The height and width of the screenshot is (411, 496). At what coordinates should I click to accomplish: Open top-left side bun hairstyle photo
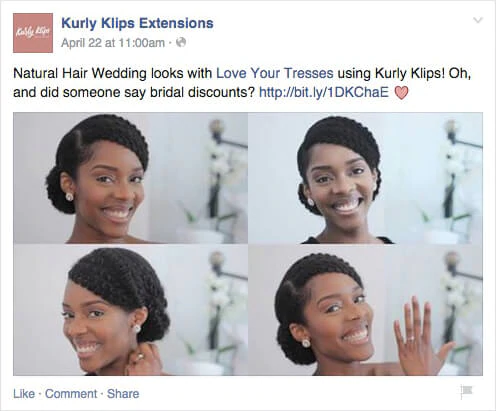click(x=130, y=178)
